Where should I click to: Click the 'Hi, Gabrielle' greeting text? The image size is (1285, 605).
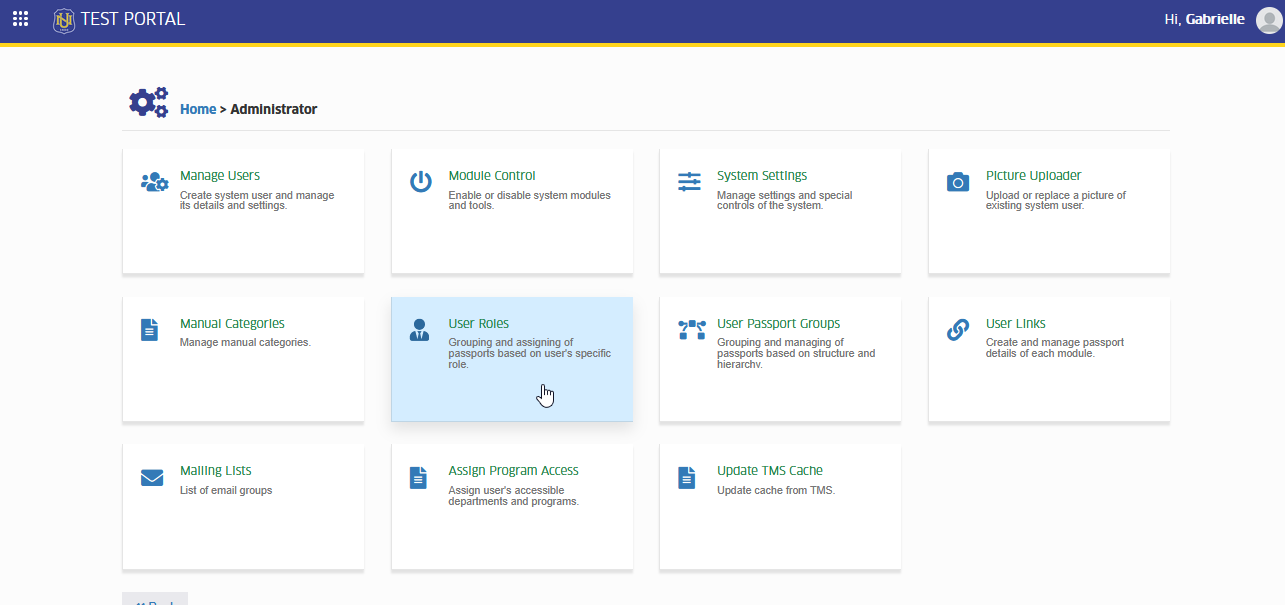pyautogui.click(x=1205, y=20)
